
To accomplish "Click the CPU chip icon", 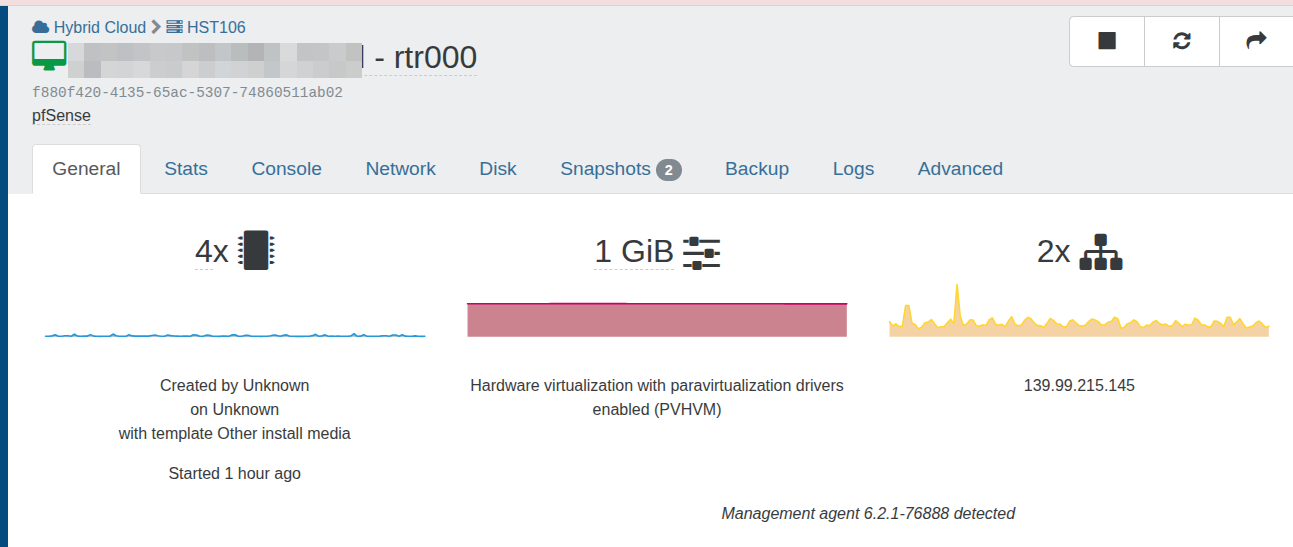I will click(x=257, y=251).
